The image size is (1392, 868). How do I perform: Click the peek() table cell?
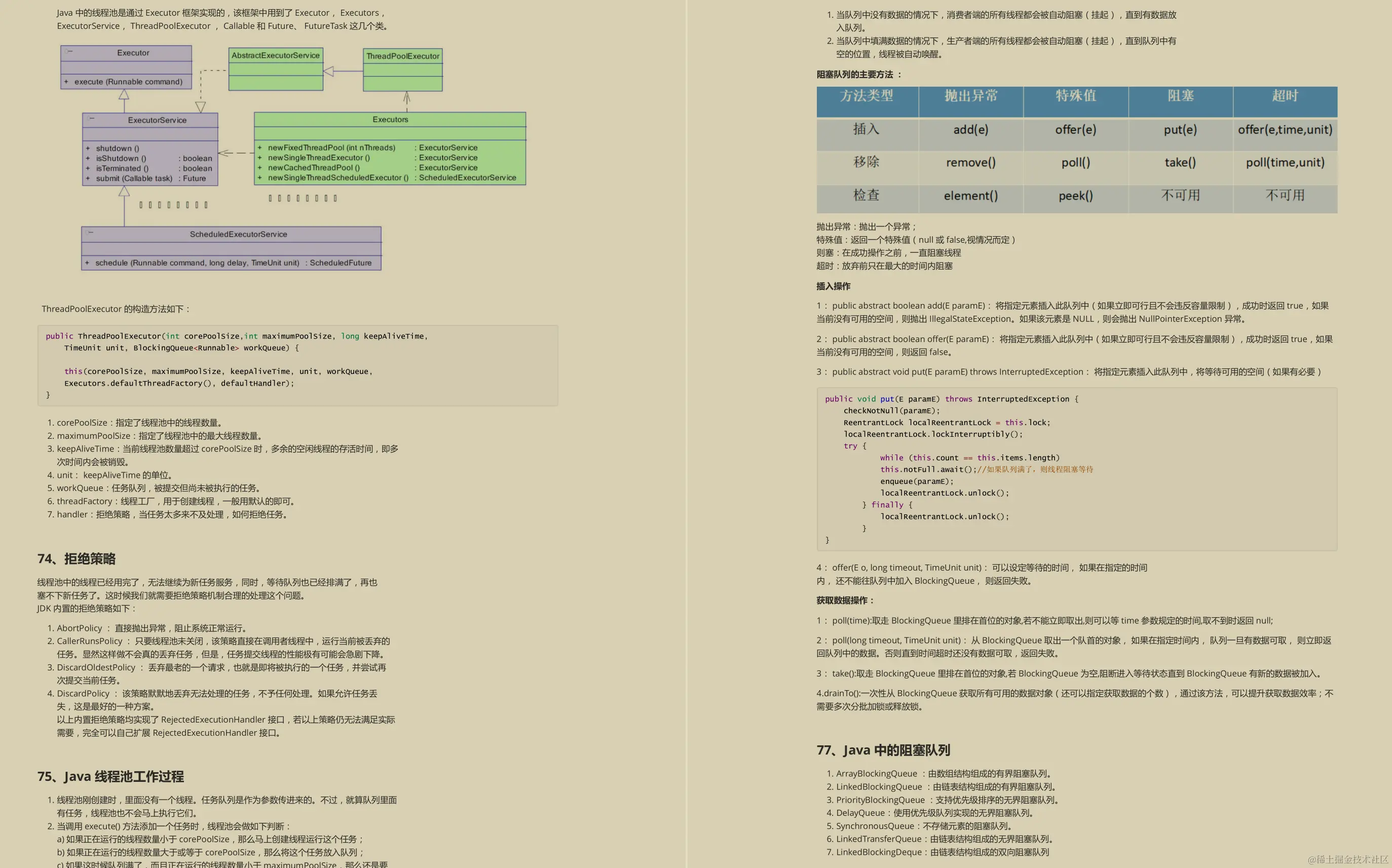coord(1075,196)
